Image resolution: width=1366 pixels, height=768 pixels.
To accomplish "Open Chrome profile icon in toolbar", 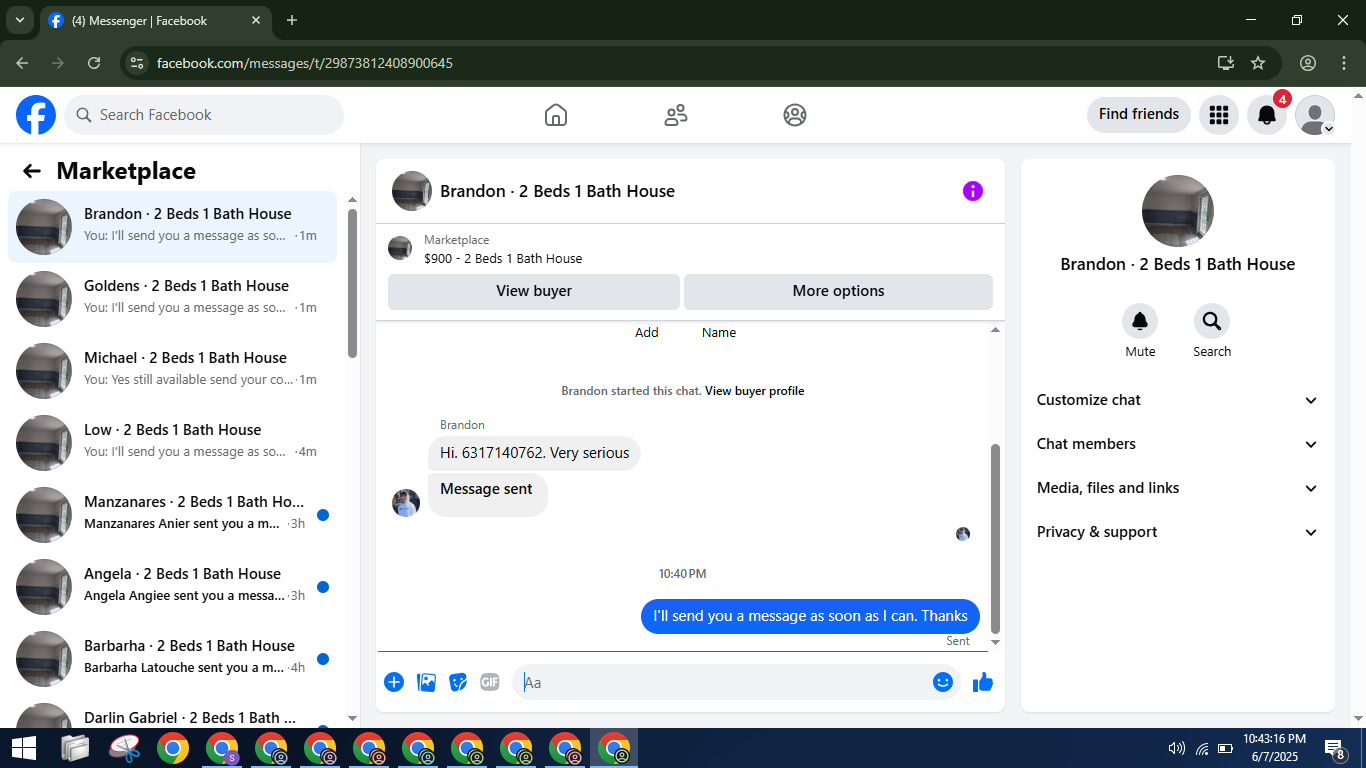I will pos(1308,63).
